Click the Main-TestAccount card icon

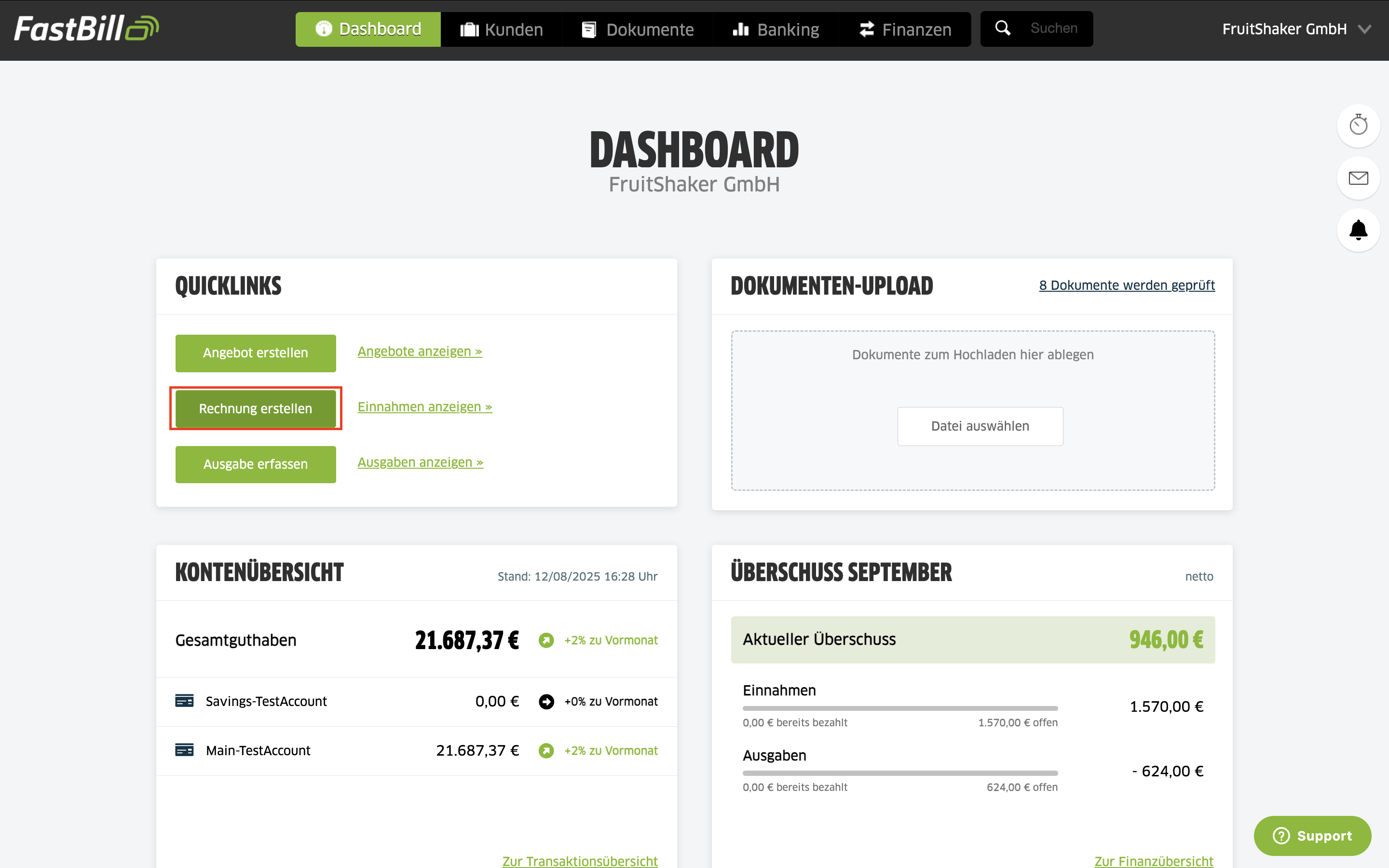184,750
